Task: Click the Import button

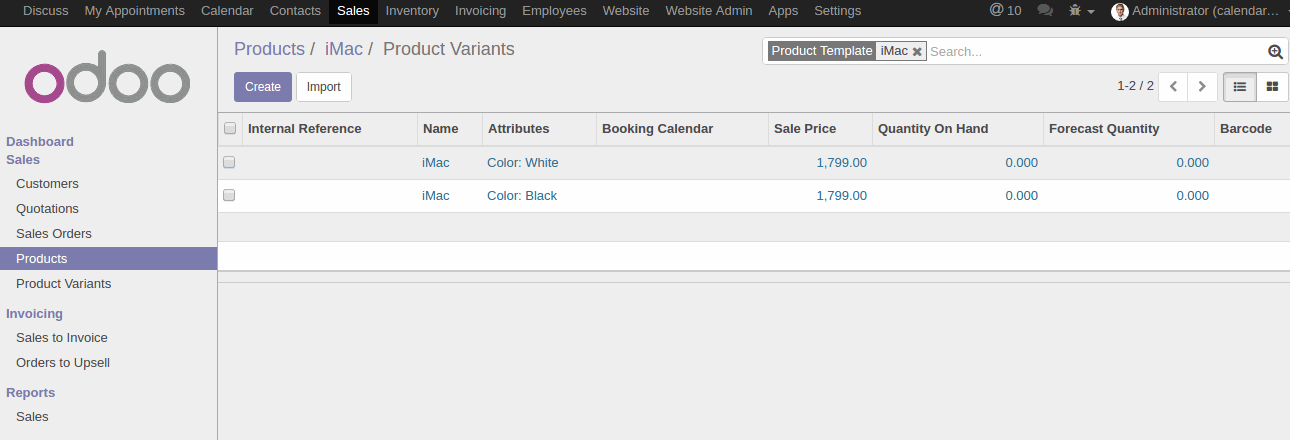Action: [324, 87]
